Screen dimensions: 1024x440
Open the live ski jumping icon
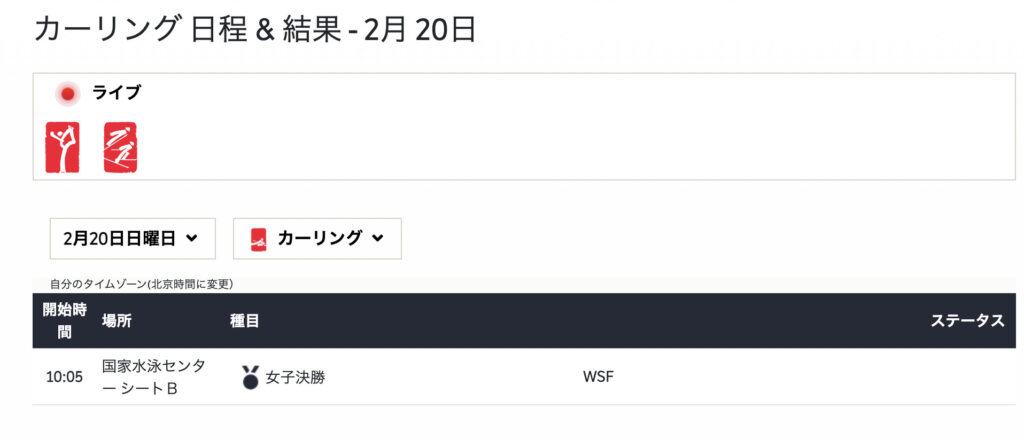(120, 148)
